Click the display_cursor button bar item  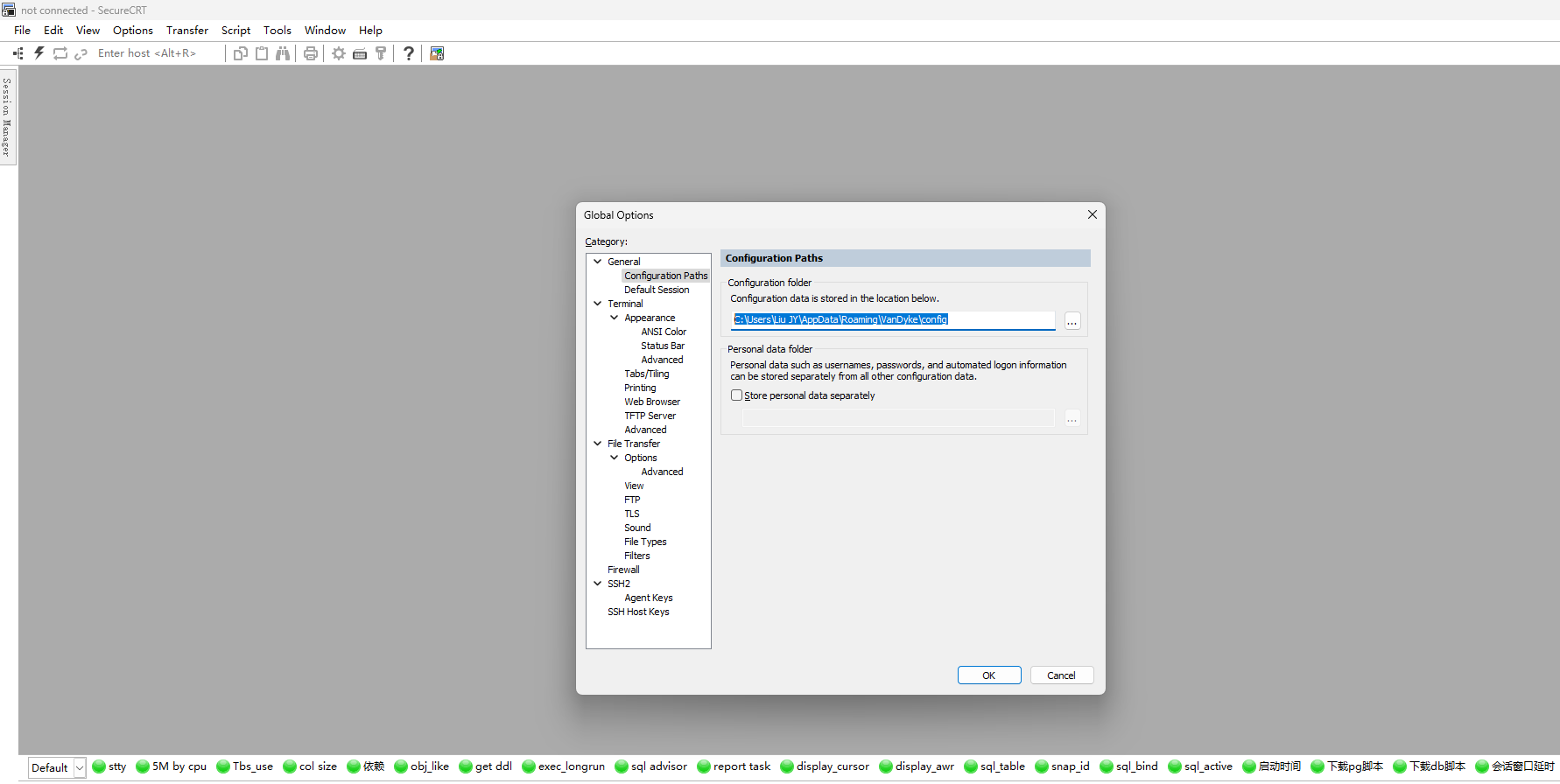tap(825, 766)
